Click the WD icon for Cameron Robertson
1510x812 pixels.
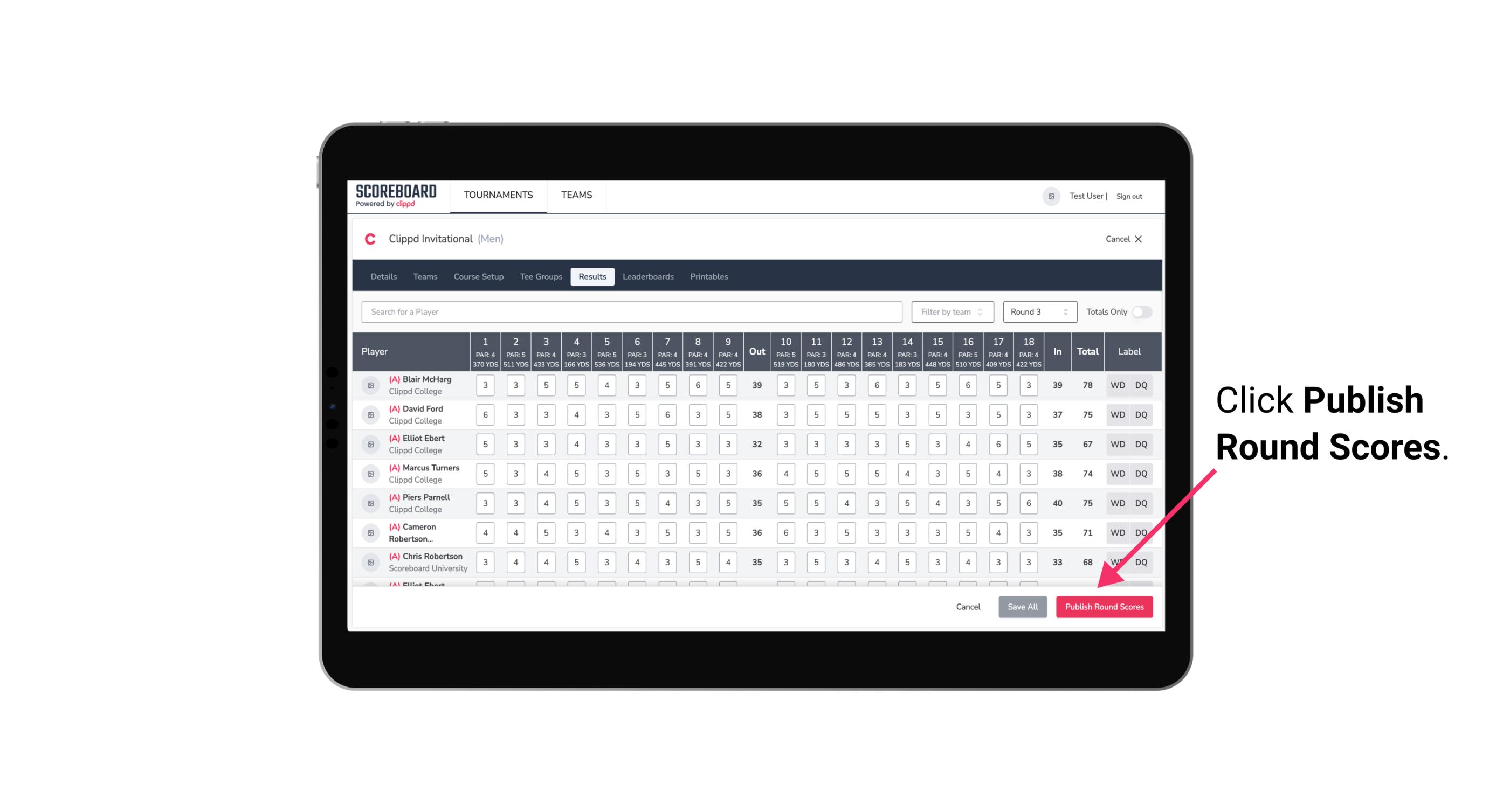click(1118, 532)
